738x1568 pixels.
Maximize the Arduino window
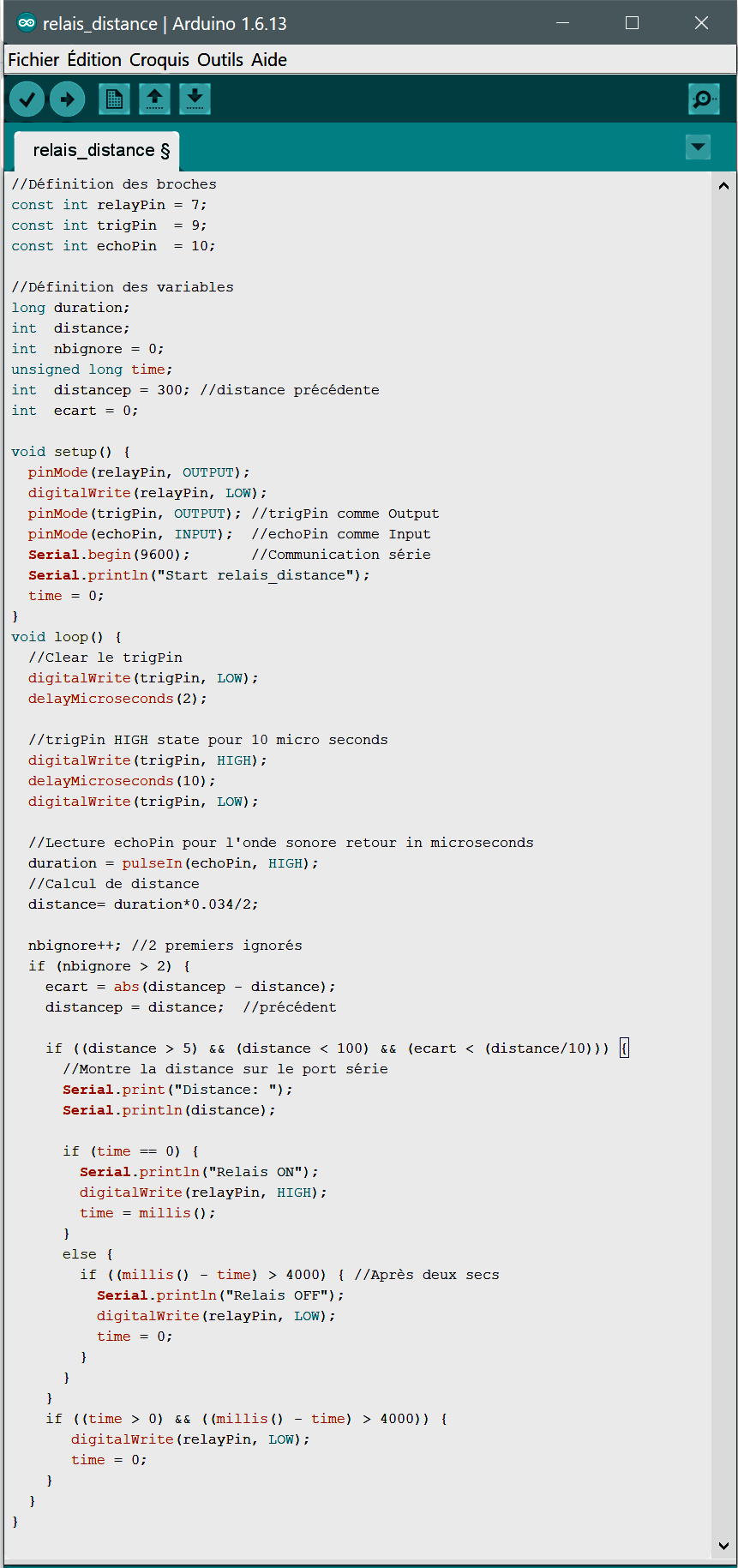point(633,23)
